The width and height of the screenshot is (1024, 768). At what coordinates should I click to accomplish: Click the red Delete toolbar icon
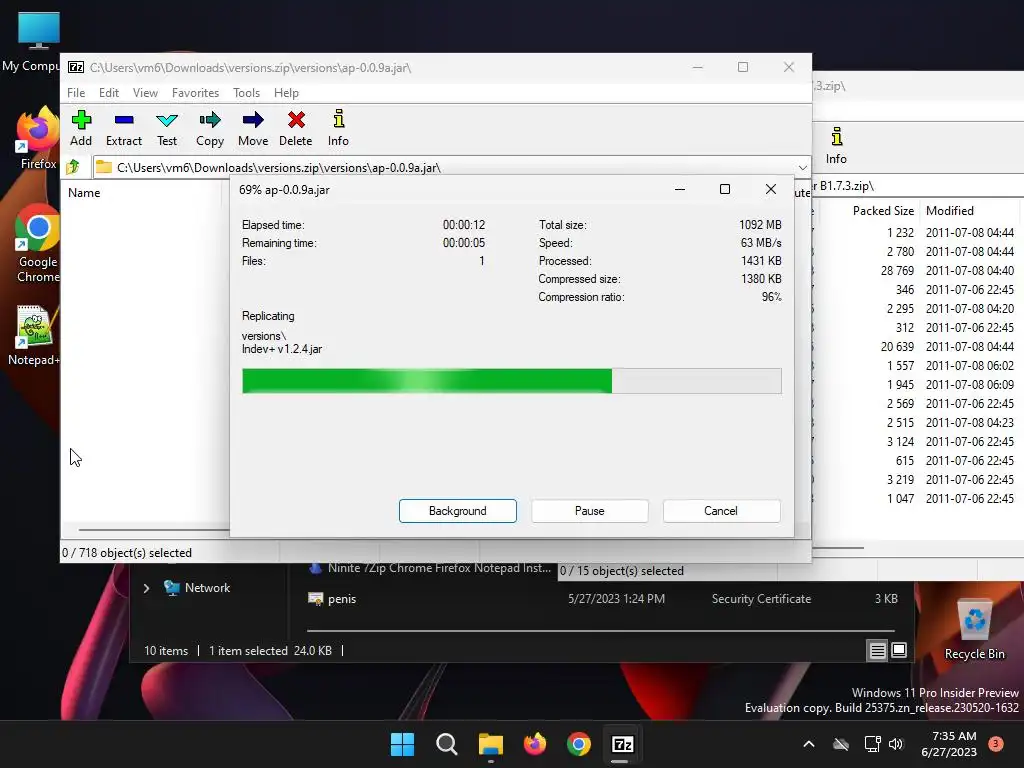pyautogui.click(x=295, y=128)
